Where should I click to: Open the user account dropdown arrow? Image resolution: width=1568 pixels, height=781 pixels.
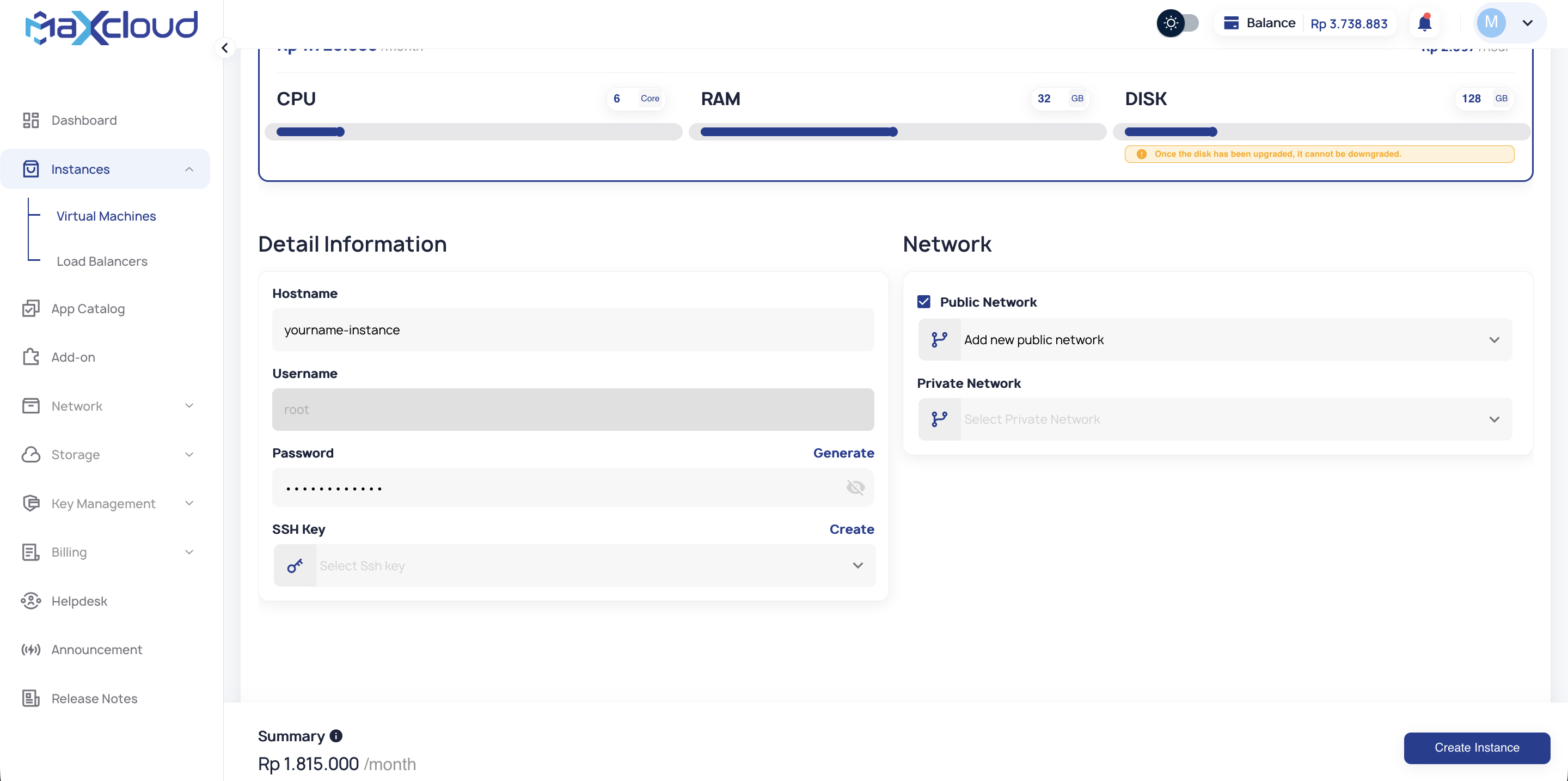tap(1527, 23)
